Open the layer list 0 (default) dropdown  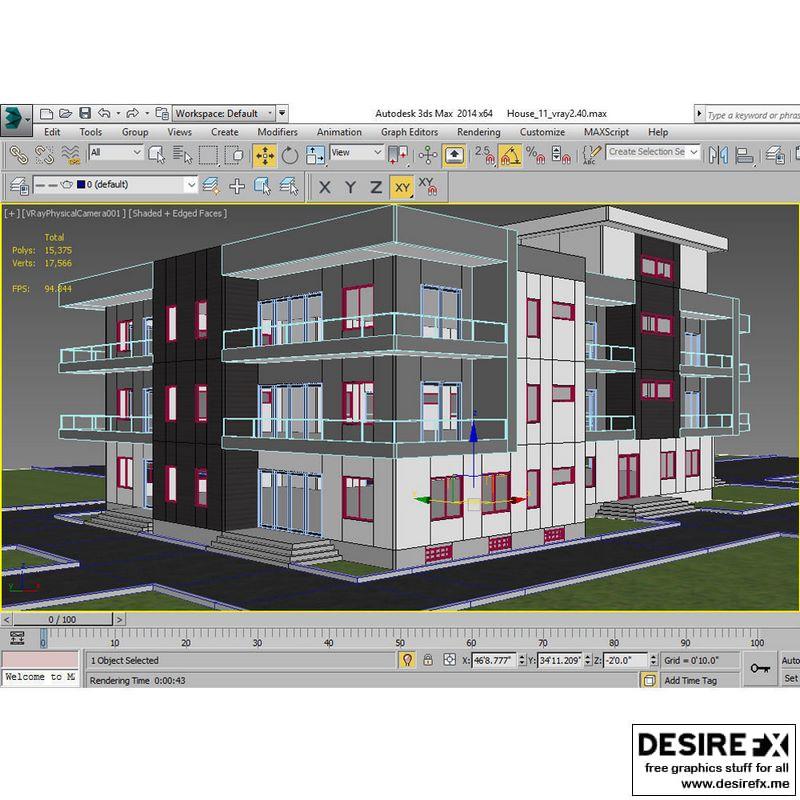coord(138,185)
